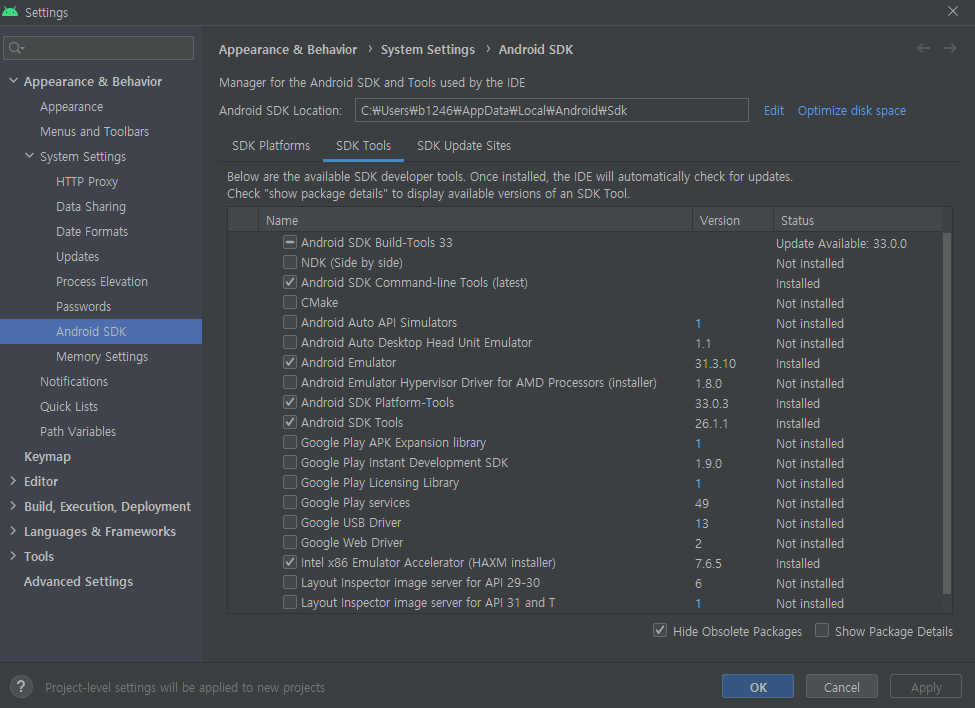
Task: Click Optimize disk space link
Action: (851, 111)
